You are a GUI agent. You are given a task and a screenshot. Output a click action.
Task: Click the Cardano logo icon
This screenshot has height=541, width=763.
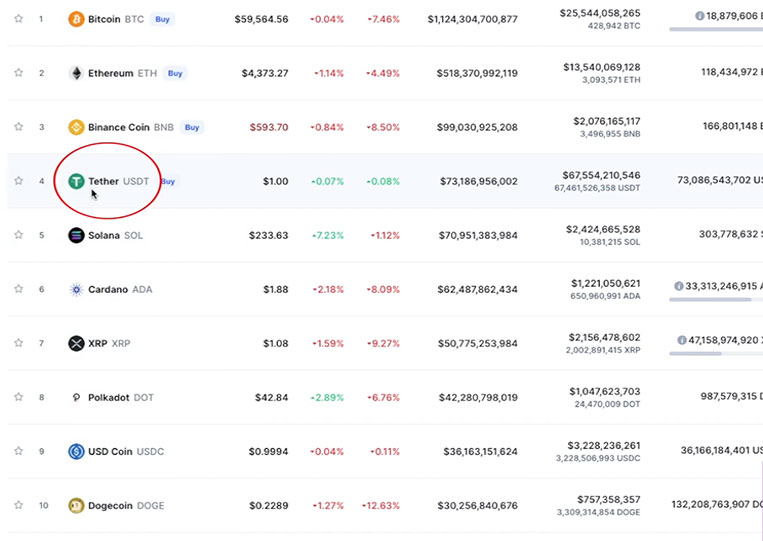[x=76, y=289]
